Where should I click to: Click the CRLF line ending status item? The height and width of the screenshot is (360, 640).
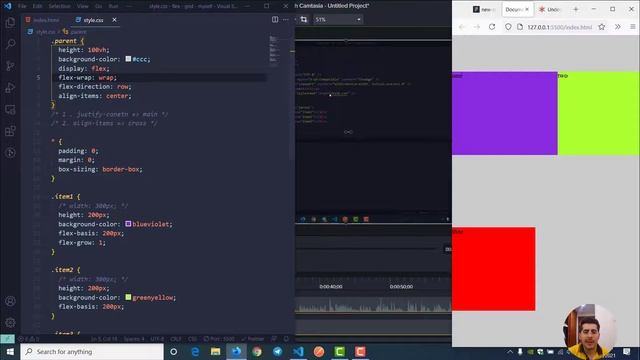176,339
